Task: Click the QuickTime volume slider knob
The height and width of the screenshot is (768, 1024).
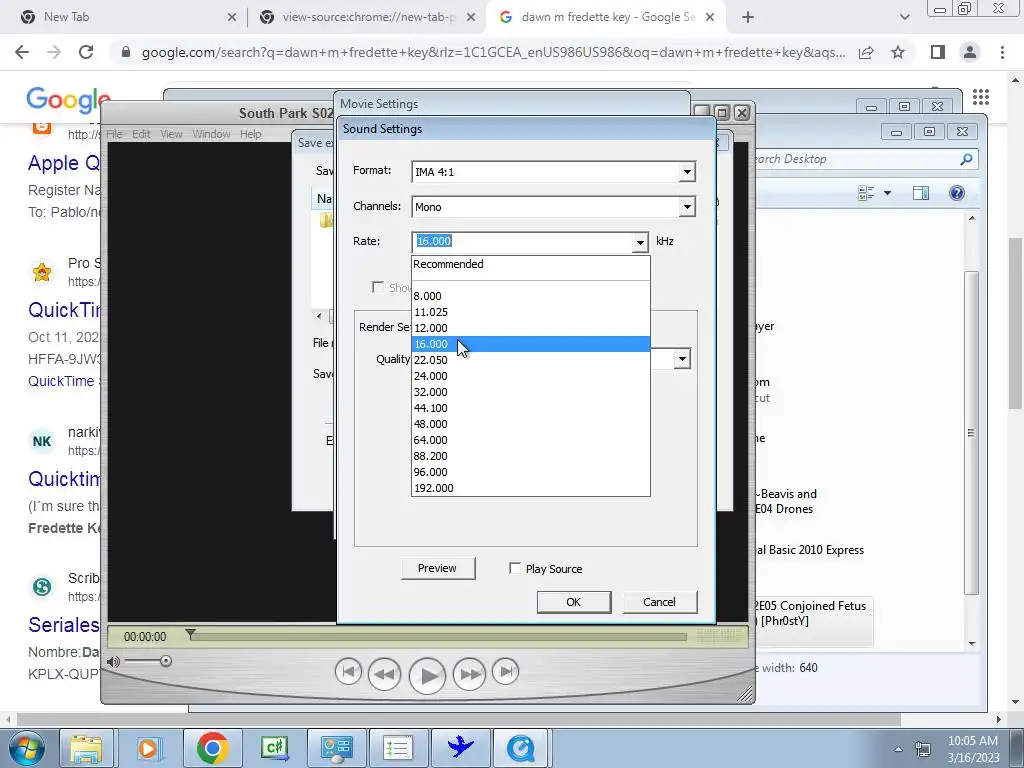Action: [x=166, y=661]
